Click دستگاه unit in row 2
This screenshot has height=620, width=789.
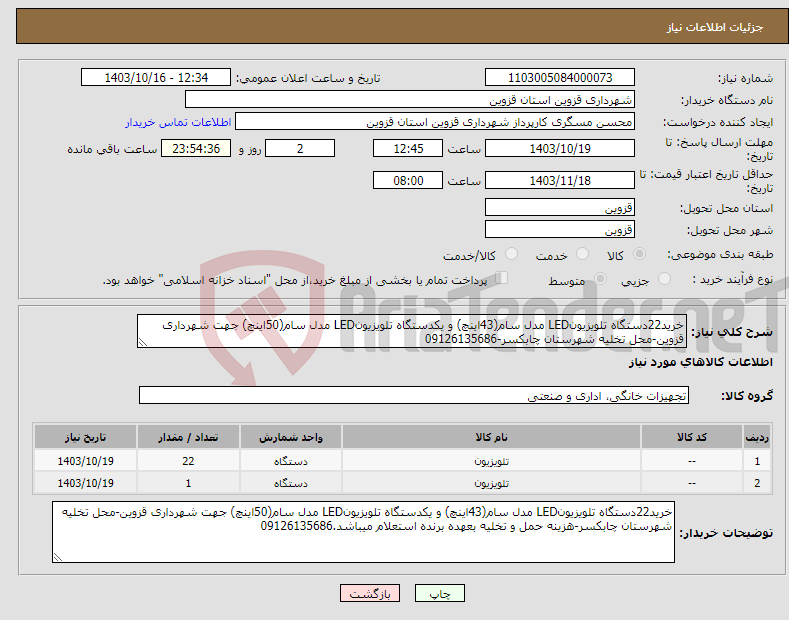291,483
